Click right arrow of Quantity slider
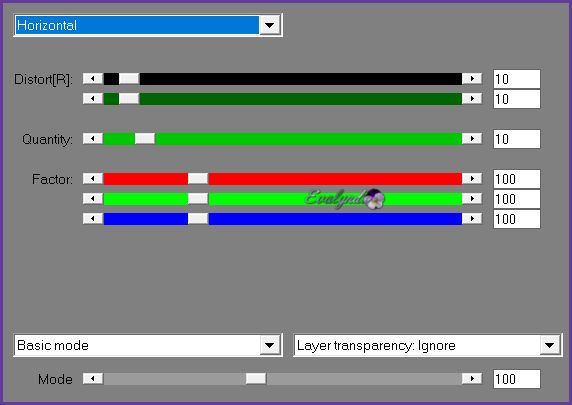 [x=472, y=139]
